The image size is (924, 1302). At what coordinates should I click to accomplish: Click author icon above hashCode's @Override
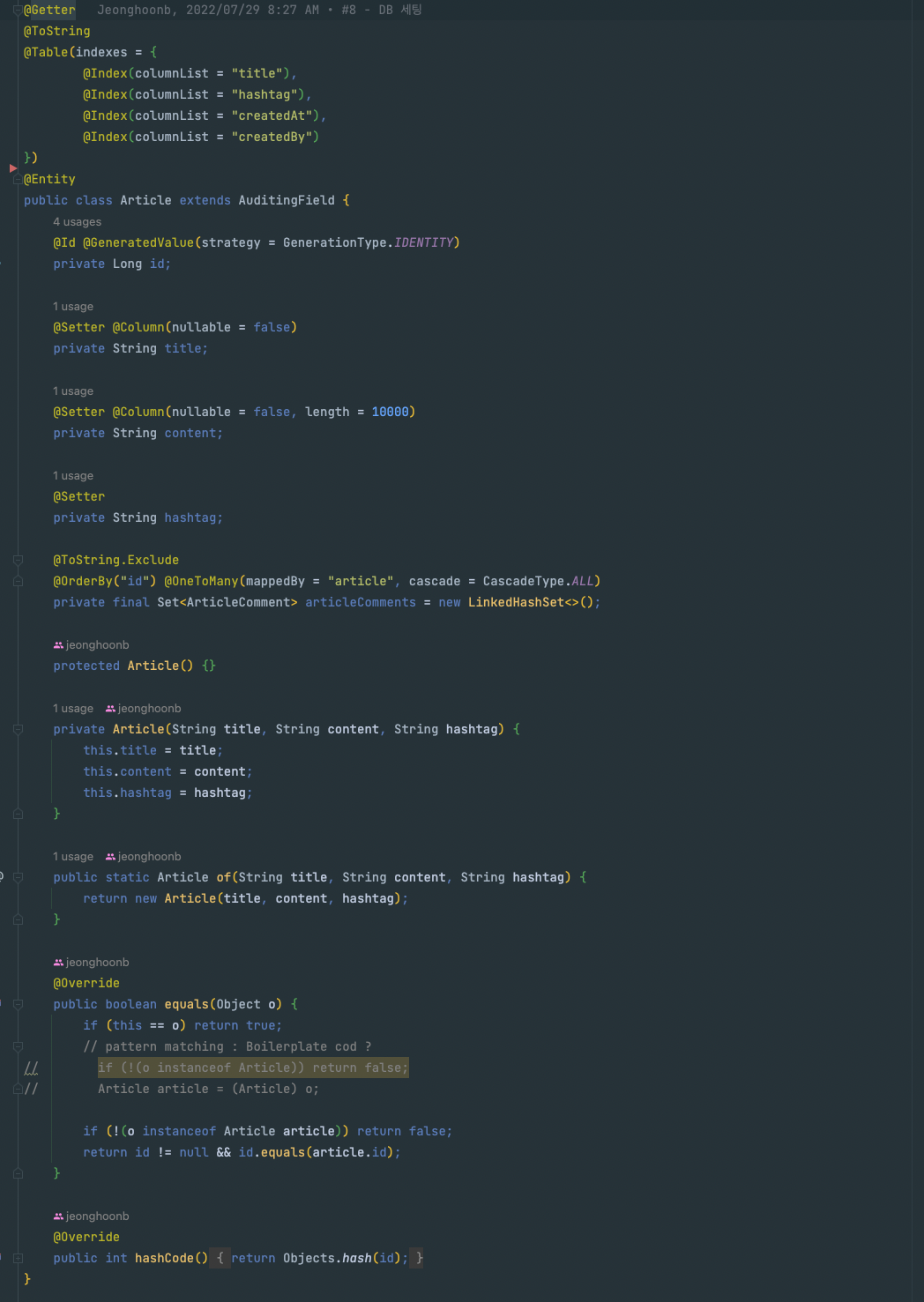tap(58, 1216)
